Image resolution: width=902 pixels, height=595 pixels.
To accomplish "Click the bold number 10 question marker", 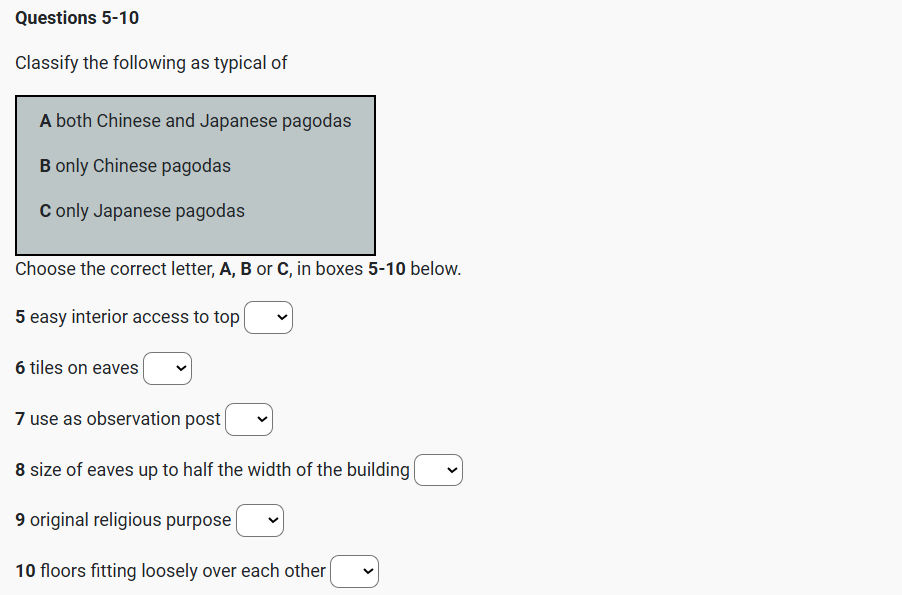I will (25, 571).
